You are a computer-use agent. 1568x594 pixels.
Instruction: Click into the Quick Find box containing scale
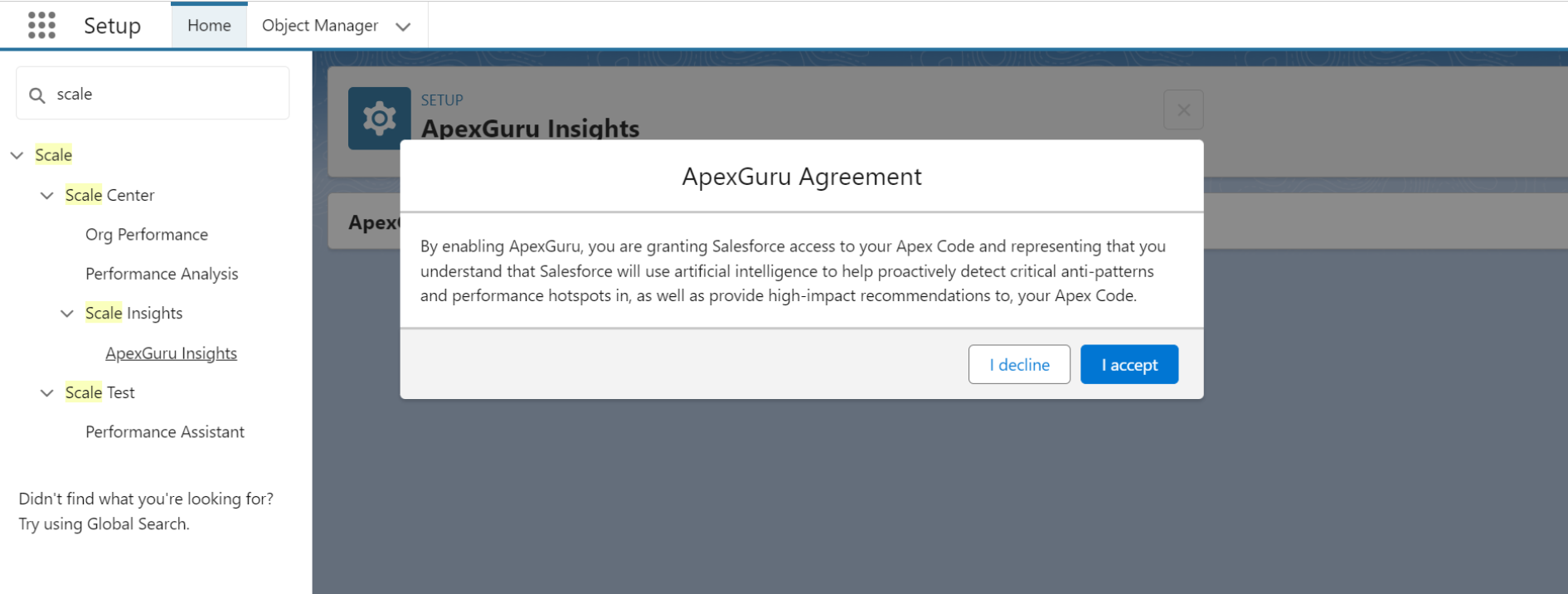pyautogui.click(x=153, y=94)
